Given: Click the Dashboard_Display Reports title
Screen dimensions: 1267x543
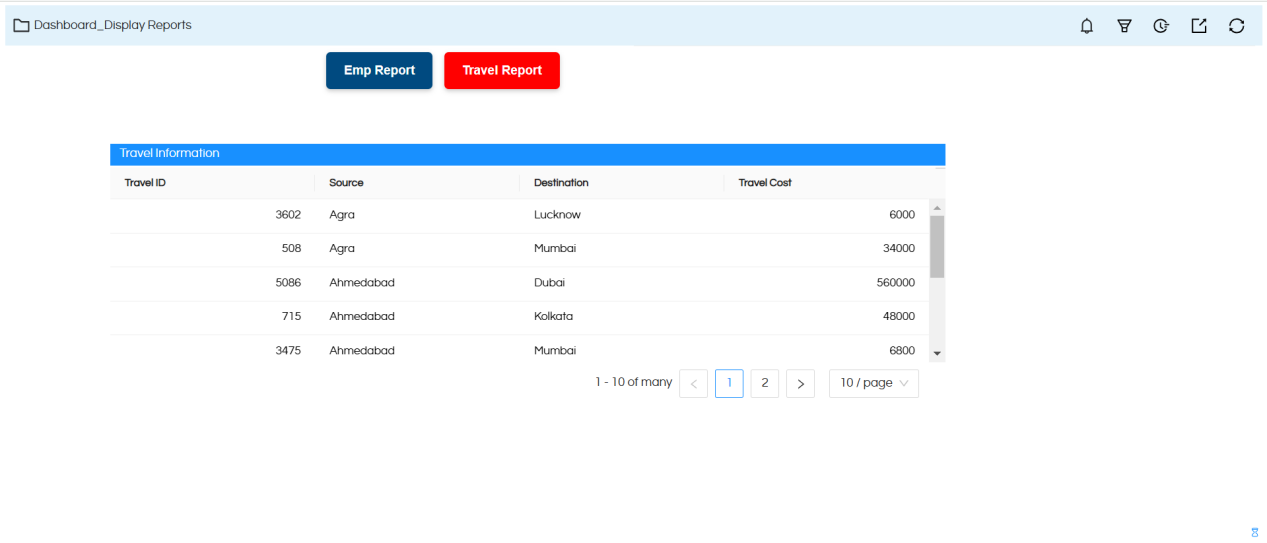Looking at the screenshot, I should pyautogui.click(x=113, y=25).
